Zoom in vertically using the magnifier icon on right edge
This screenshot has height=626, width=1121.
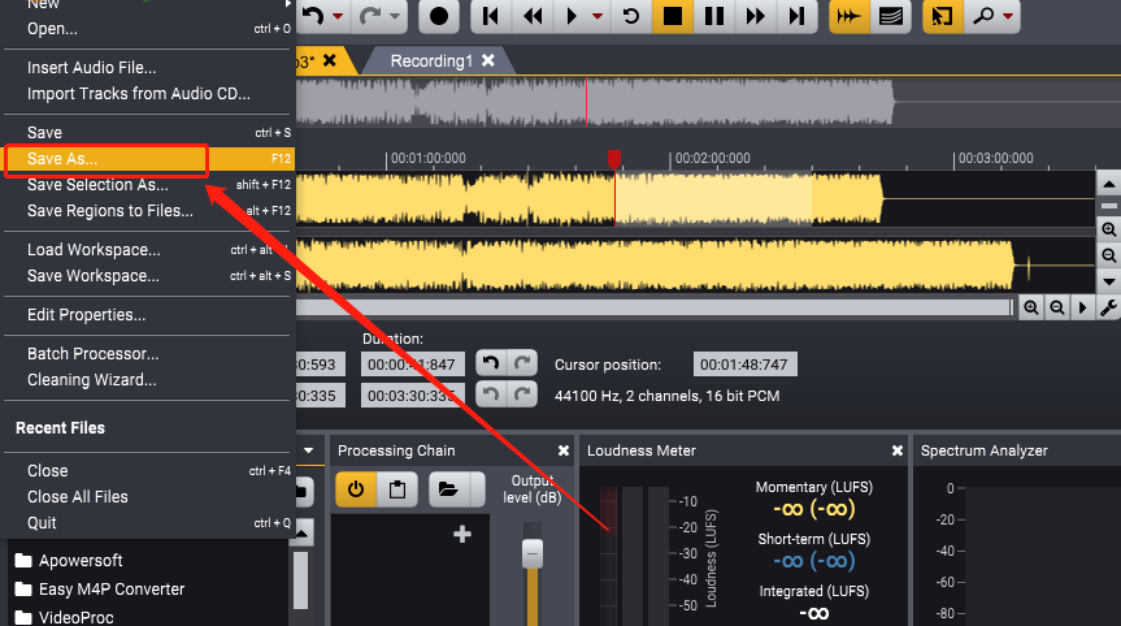(x=1109, y=230)
